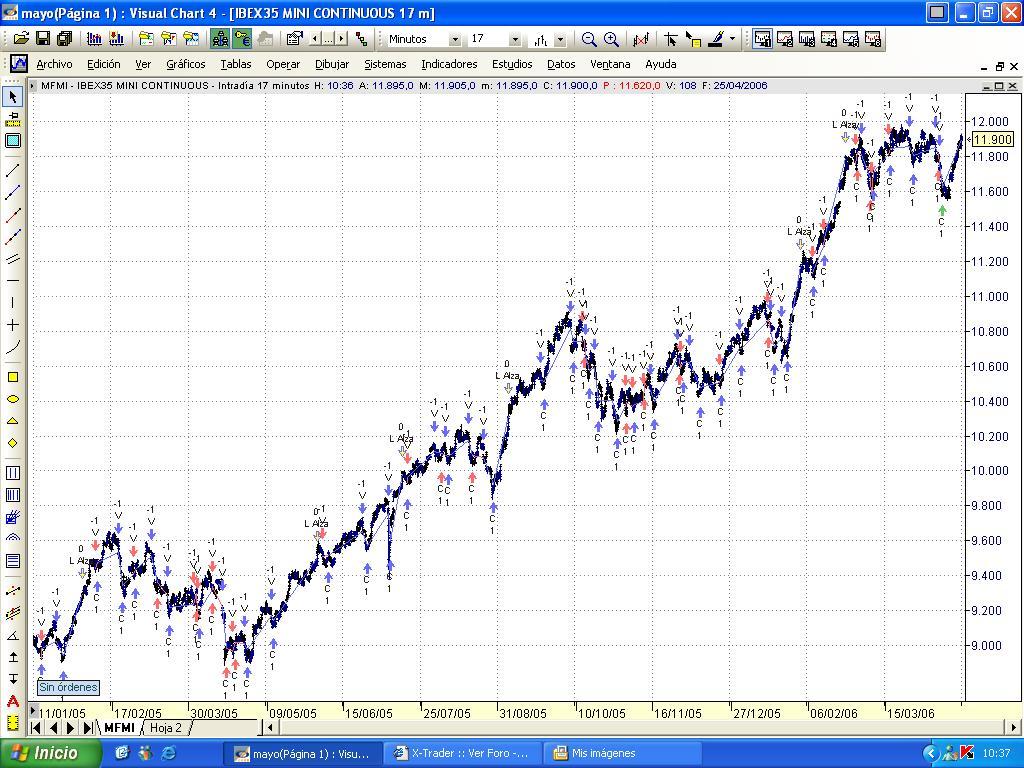Open the Sistemas menu
1024x768 pixels.
pos(385,64)
